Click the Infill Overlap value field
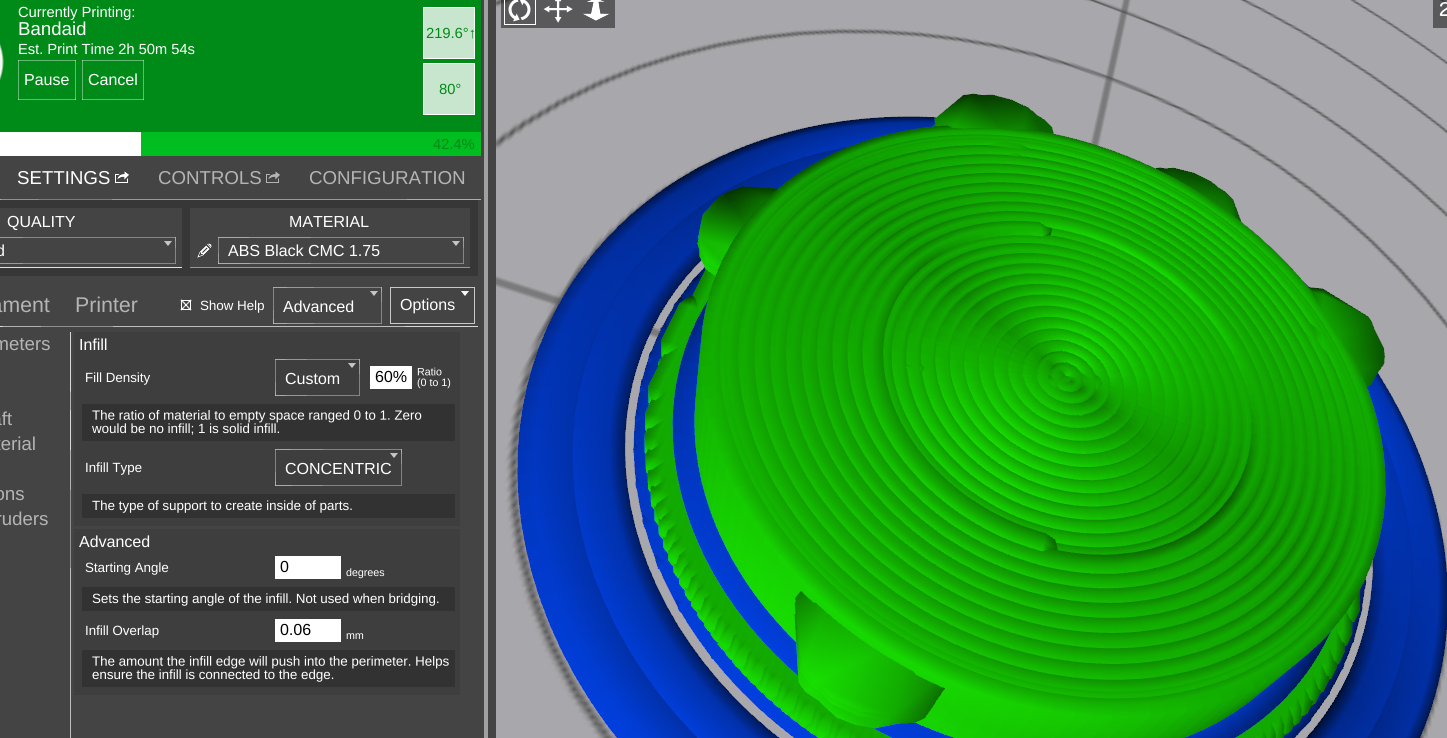This screenshot has height=738, width=1447. click(307, 630)
